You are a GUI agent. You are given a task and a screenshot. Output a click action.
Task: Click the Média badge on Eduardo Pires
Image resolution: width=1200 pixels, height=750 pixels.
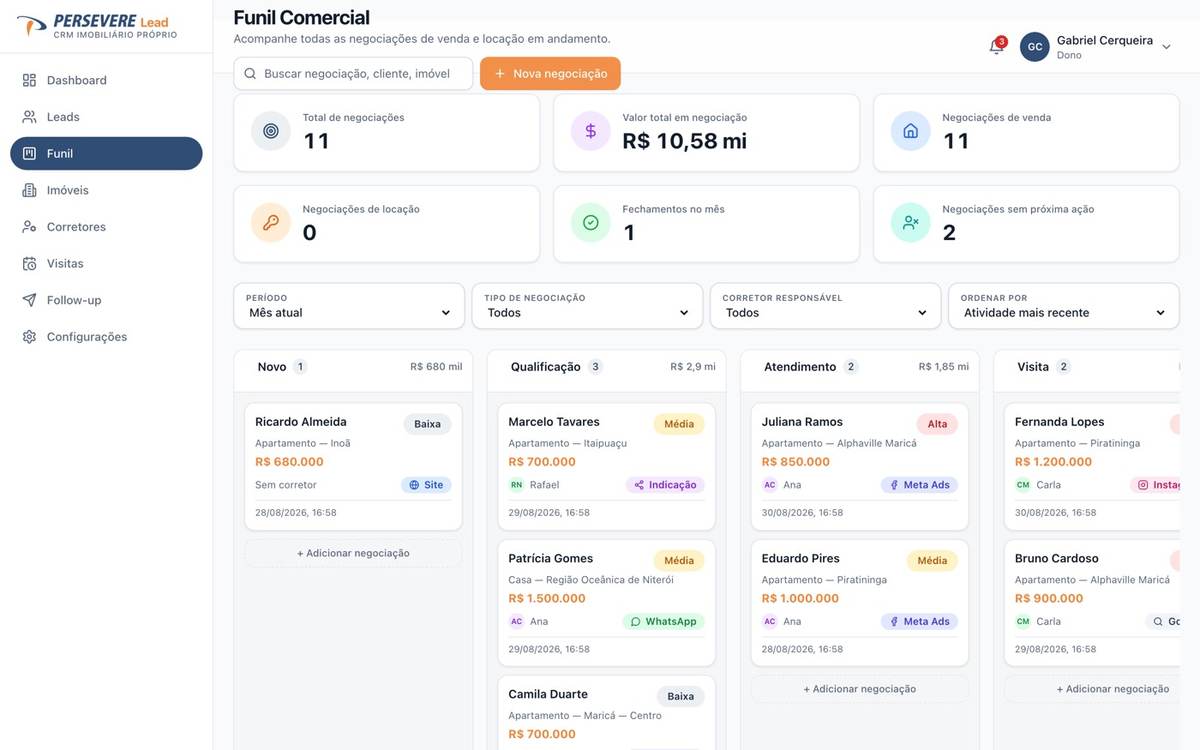932,561
